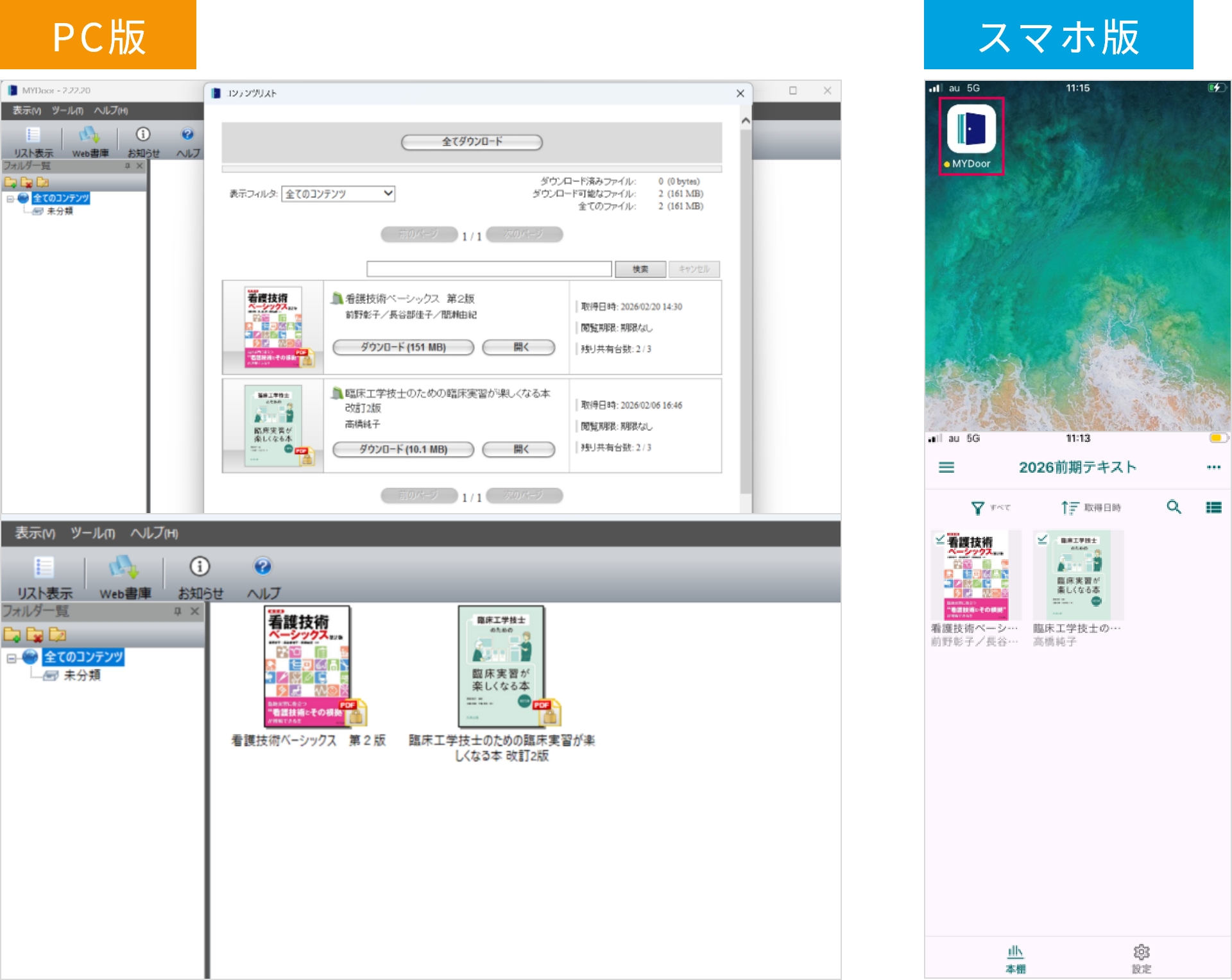The height and width of the screenshot is (980, 1232).
Task: Select 未分類 in upper folder tree
Action: click(x=60, y=211)
